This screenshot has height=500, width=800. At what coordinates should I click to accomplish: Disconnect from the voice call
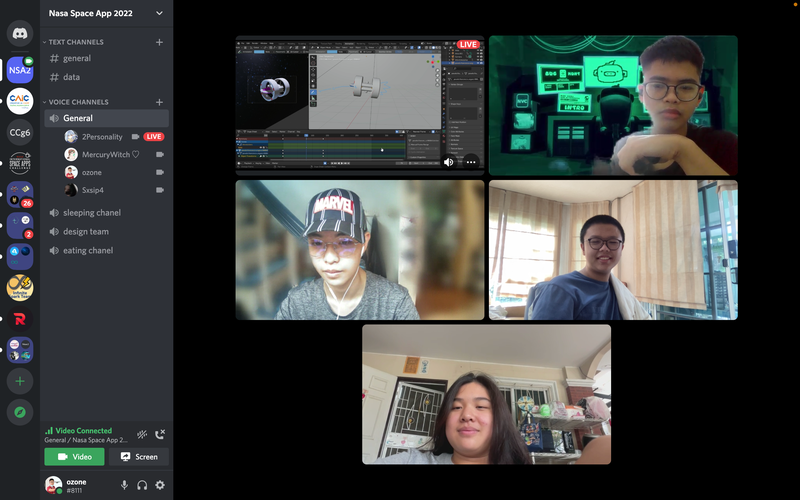(160, 434)
